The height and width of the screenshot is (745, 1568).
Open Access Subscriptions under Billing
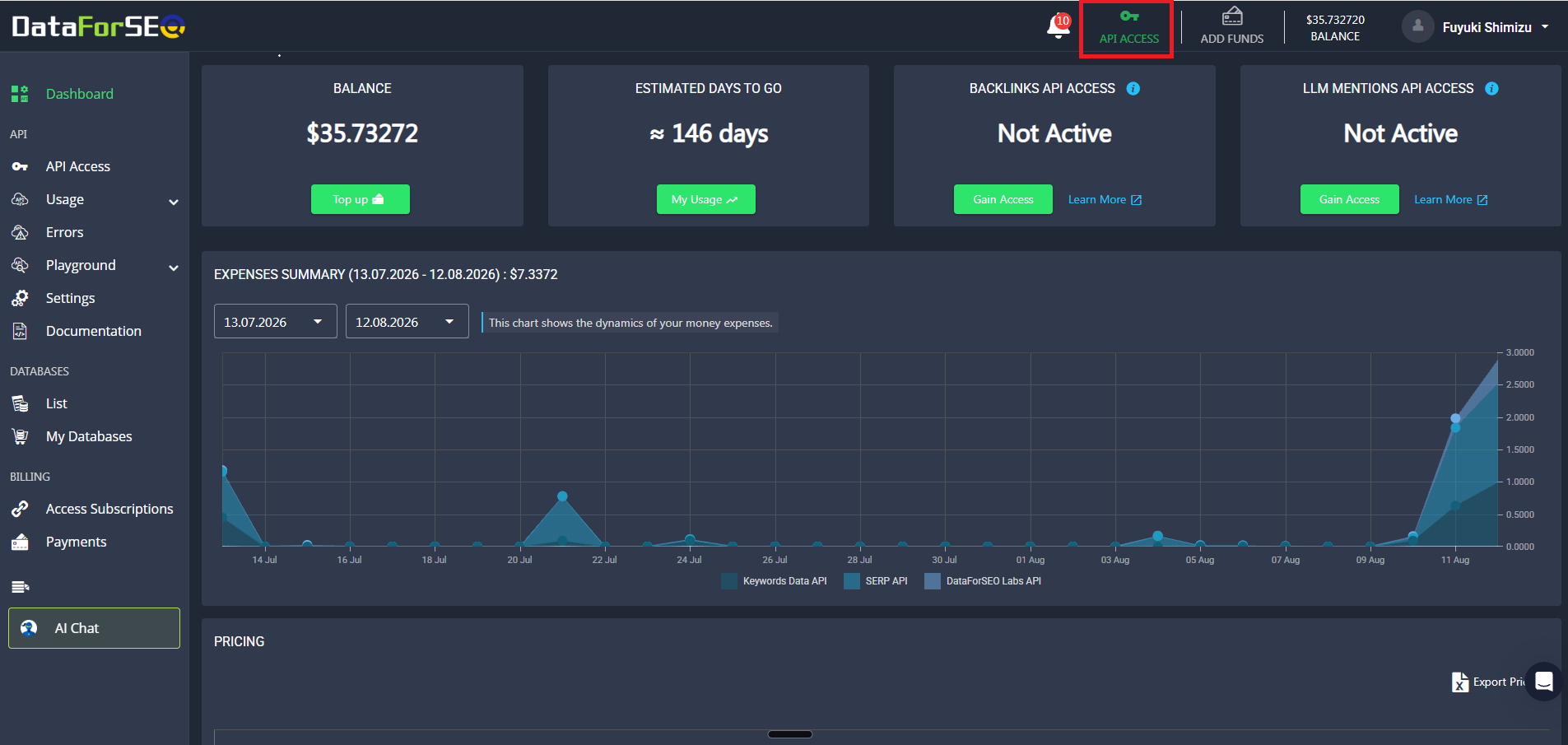tap(109, 509)
